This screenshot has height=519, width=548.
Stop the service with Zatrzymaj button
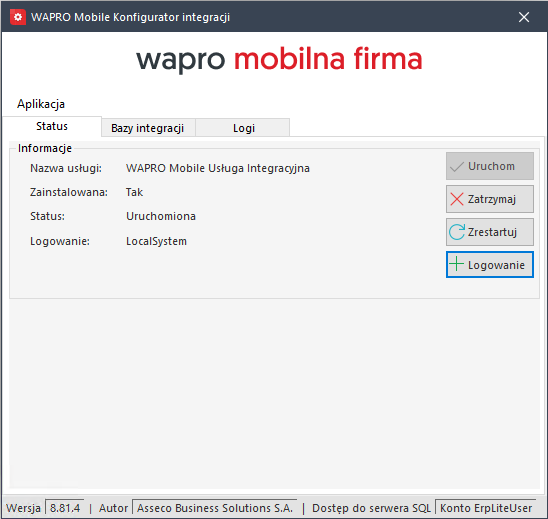[x=490, y=199]
